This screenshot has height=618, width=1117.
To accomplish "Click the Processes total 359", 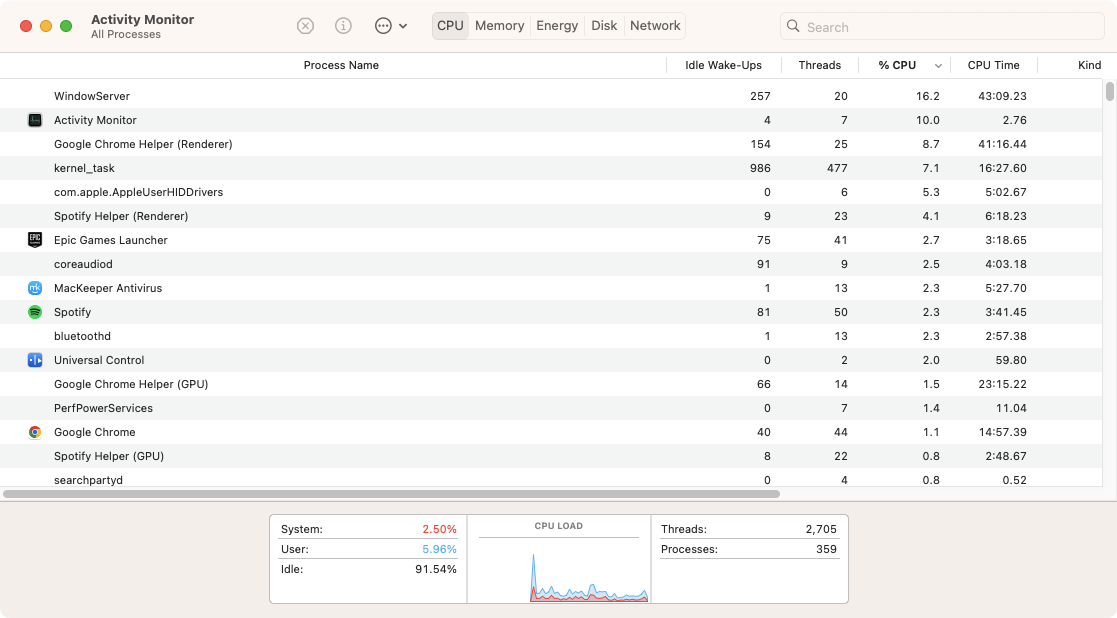I will (x=826, y=549).
